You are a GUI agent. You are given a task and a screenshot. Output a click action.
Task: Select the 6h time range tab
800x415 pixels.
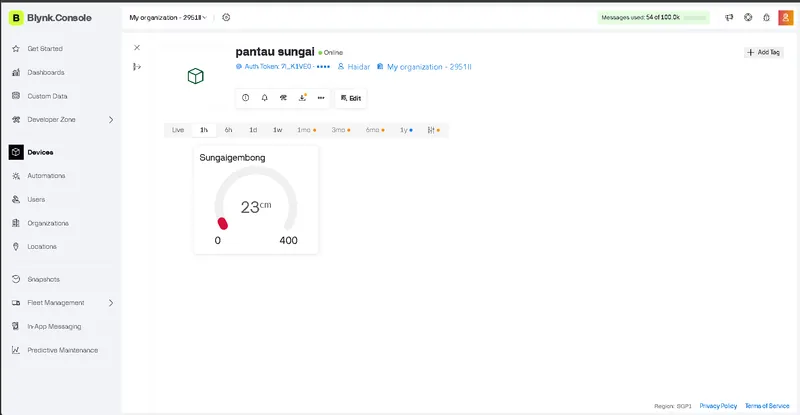click(x=229, y=130)
